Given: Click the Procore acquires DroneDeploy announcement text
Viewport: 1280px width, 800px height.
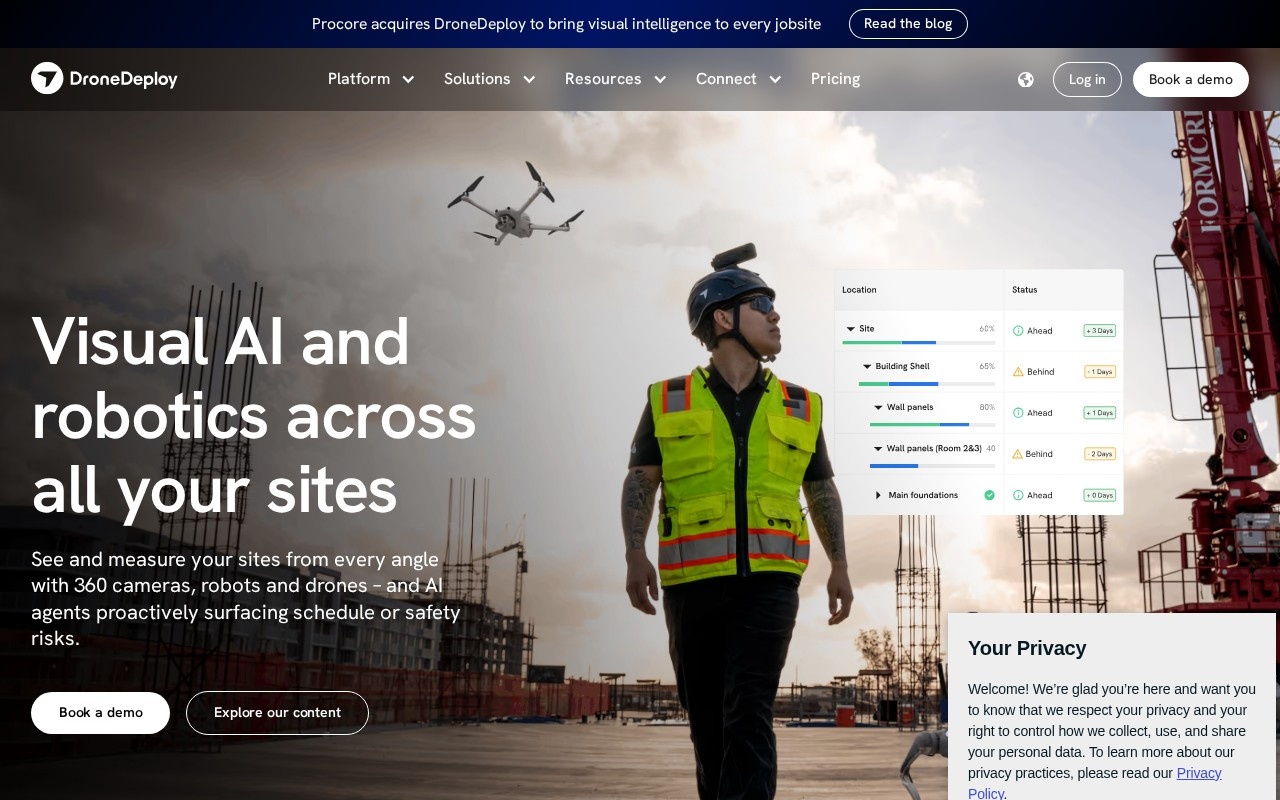Looking at the screenshot, I should (566, 24).
